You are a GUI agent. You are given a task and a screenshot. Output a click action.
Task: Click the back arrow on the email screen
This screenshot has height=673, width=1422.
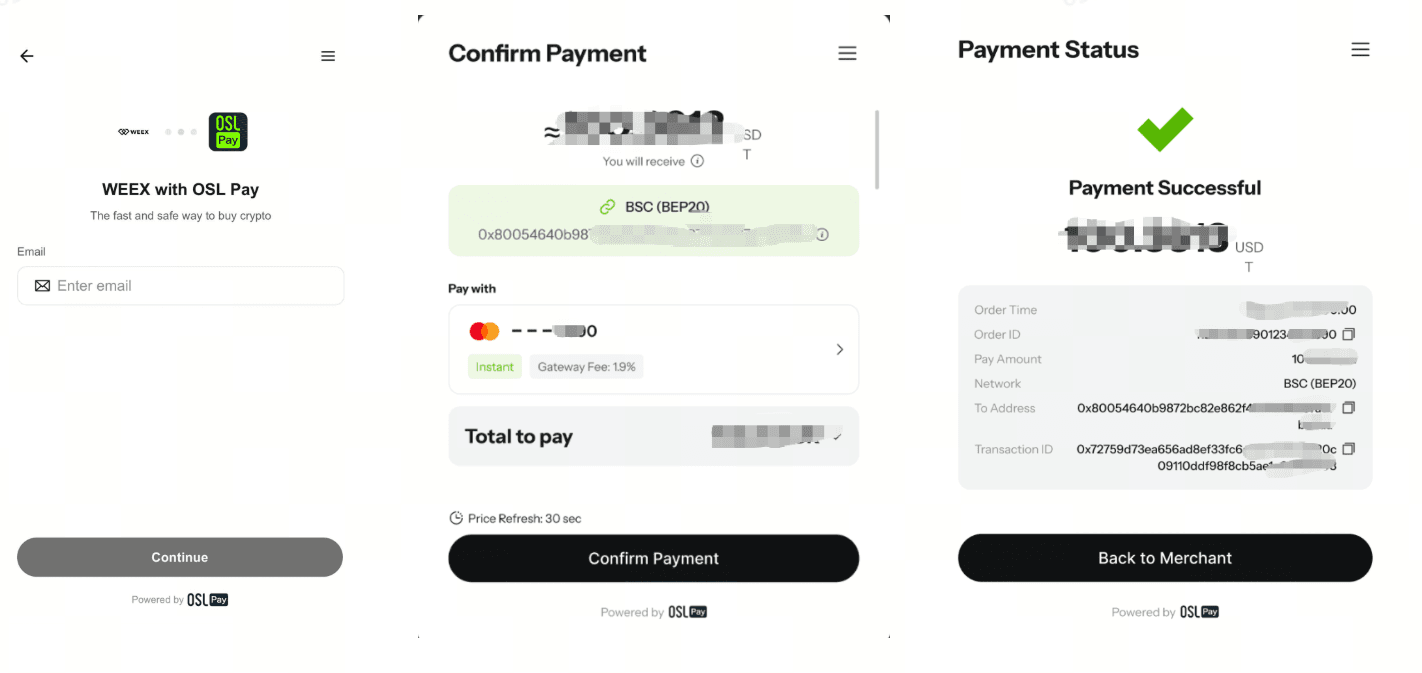click(27, 56)
